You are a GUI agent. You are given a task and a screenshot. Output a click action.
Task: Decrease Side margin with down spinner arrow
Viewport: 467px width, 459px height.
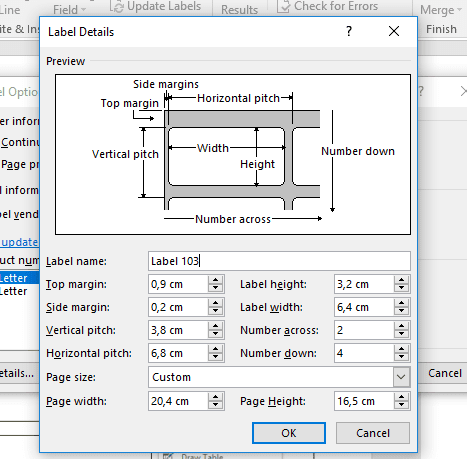tap(215, 311)
